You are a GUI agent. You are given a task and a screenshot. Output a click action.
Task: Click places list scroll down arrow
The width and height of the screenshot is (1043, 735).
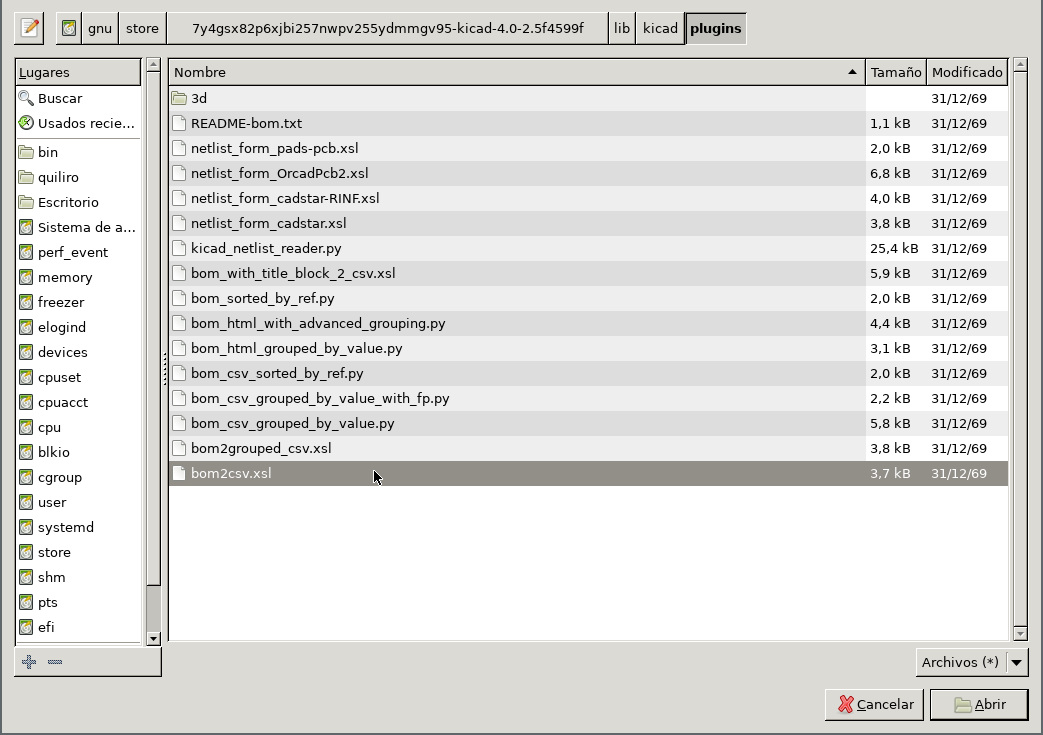click(x=153, y=639)
